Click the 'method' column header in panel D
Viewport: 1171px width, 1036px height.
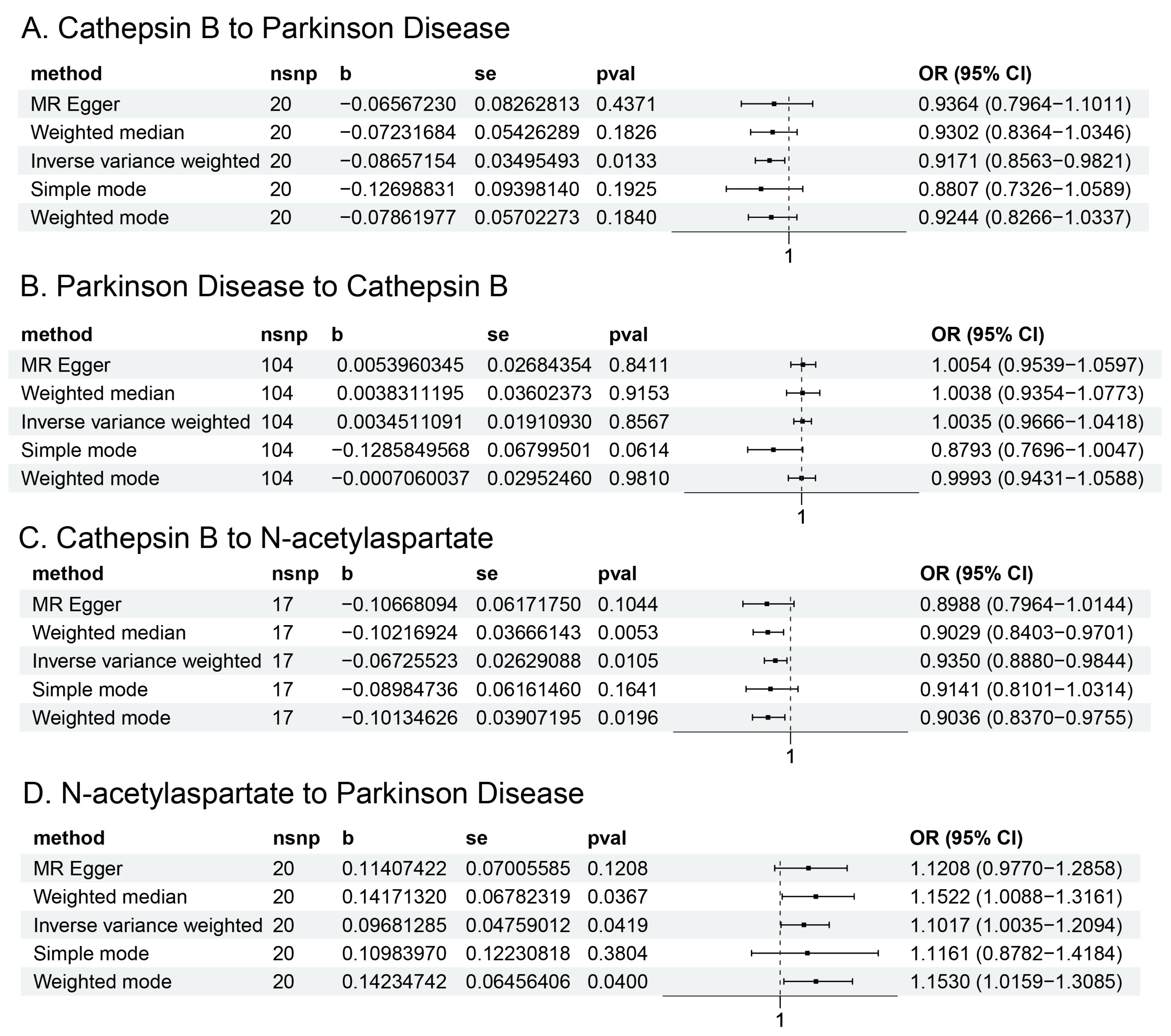[x=69, y=838]
